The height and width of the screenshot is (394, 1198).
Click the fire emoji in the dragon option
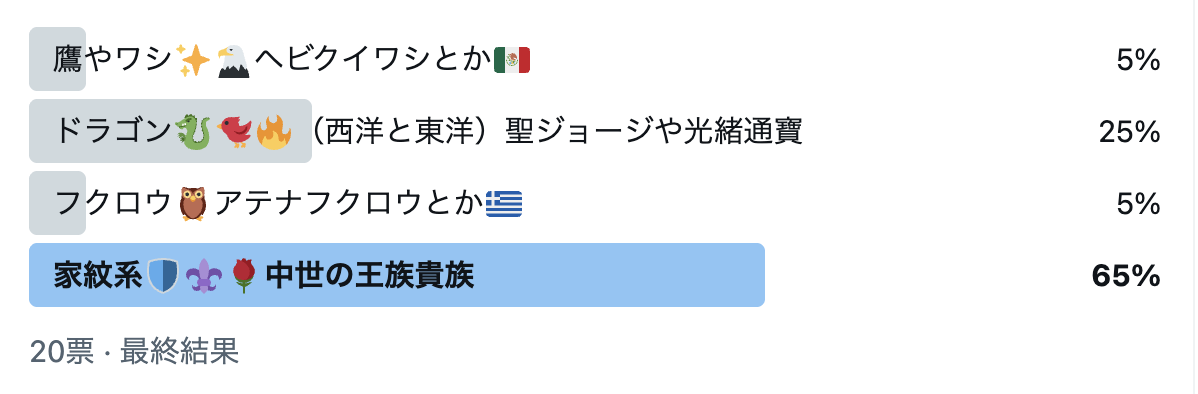pos(274,131)
